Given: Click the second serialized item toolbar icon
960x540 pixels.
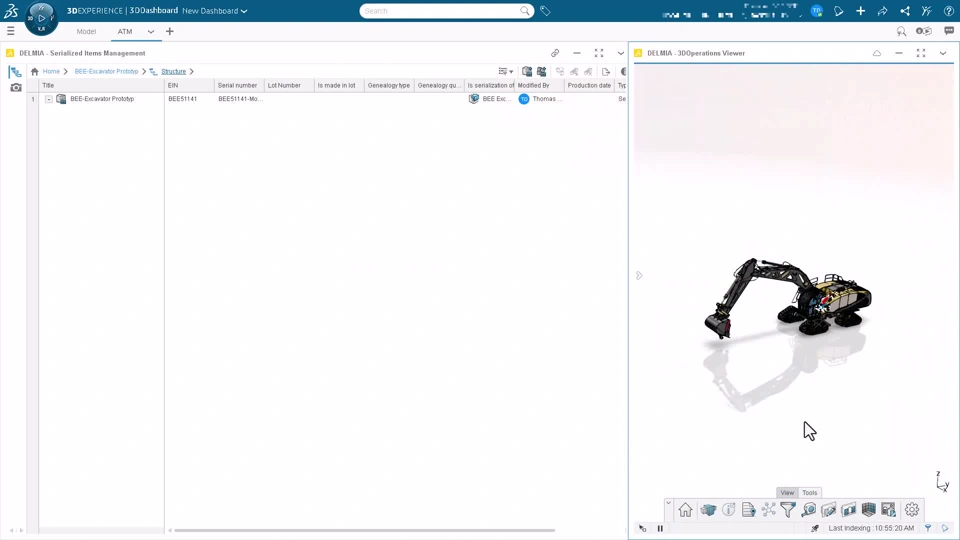Looking at the screenshot, I should pyautogui.click(x=542, y=72).
